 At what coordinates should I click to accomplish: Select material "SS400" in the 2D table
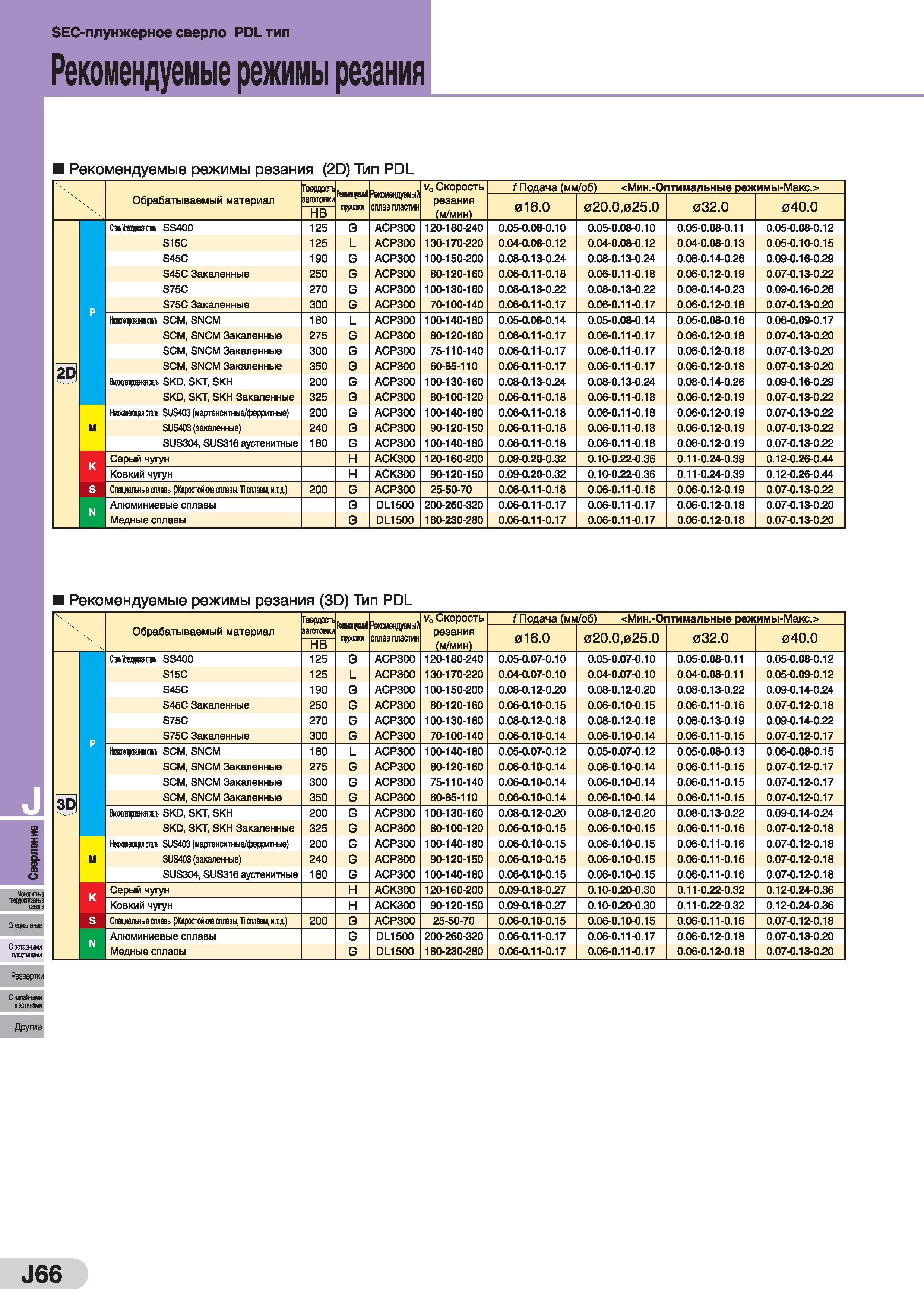178,228
